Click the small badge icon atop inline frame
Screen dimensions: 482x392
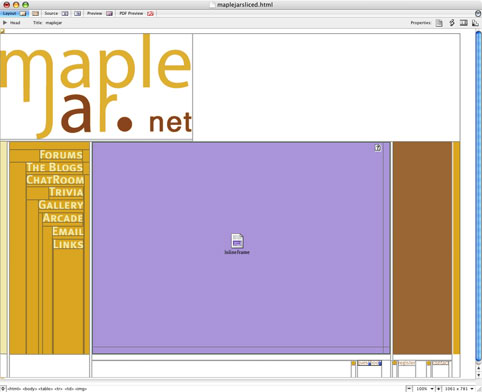(378, 148)
